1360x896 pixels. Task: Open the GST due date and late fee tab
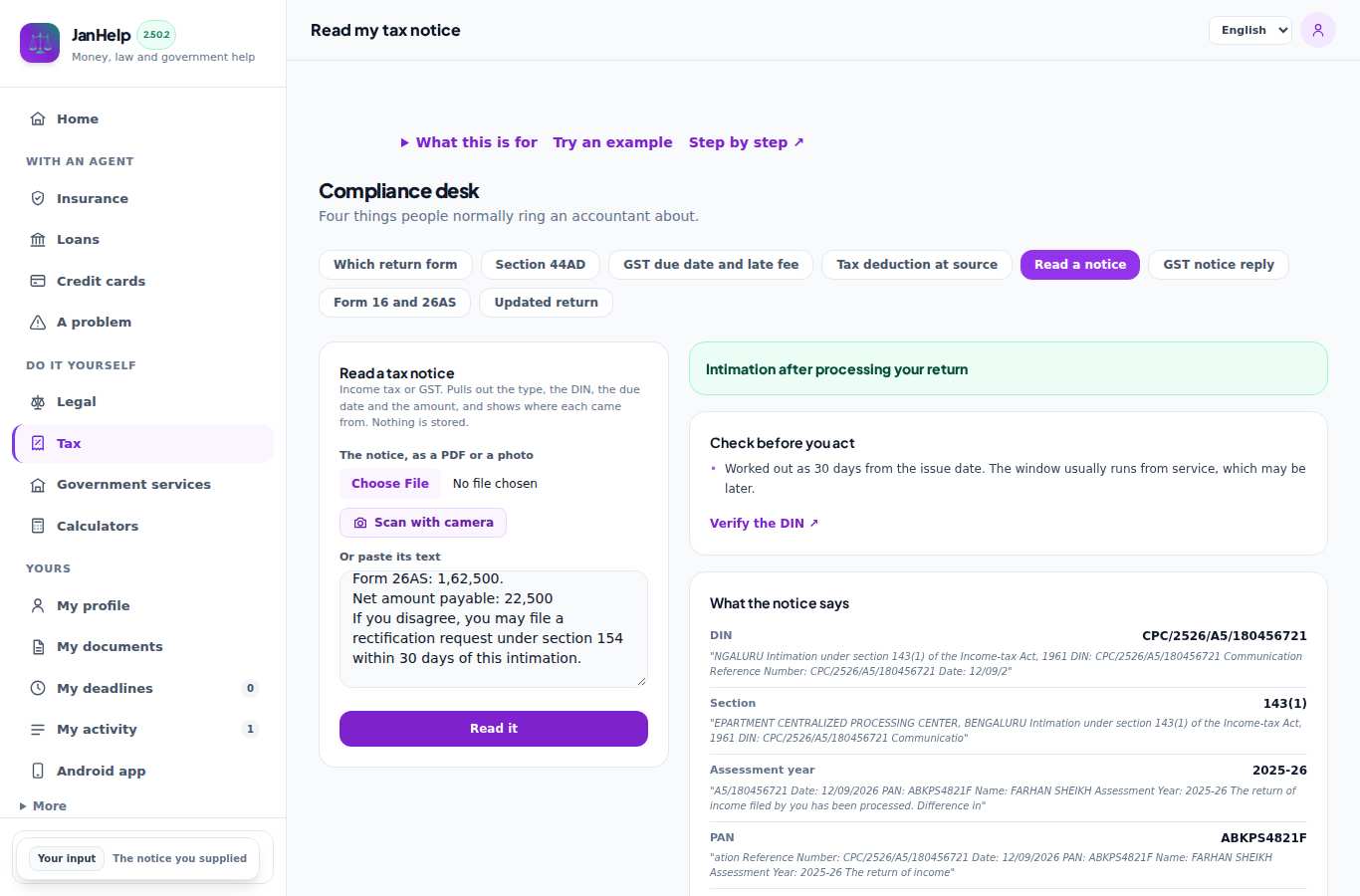pos(711,265)
